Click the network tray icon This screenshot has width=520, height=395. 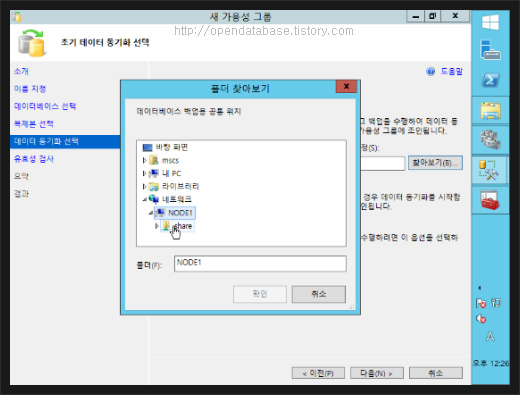pos(496,303)
